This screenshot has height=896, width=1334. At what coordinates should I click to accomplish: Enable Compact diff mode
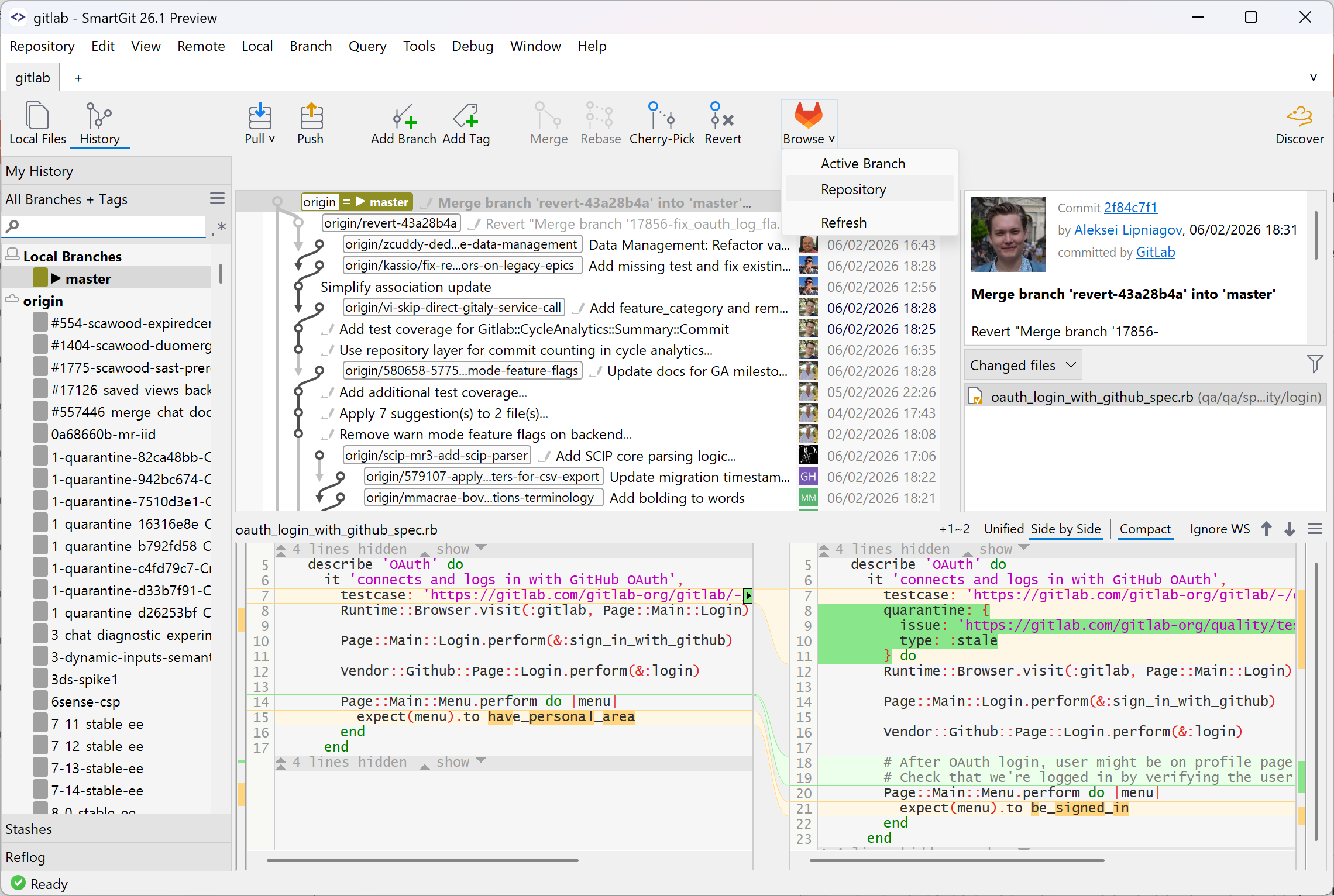(x=1144, y=529)
